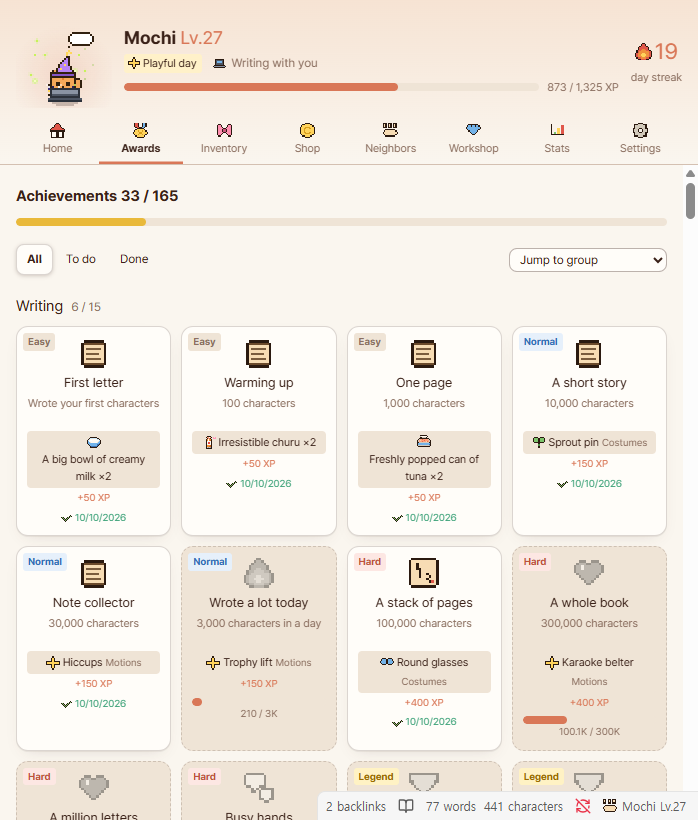Click the grey heart icon of A whole book
The height and width of the screenshot is (820, 698).
589,573
